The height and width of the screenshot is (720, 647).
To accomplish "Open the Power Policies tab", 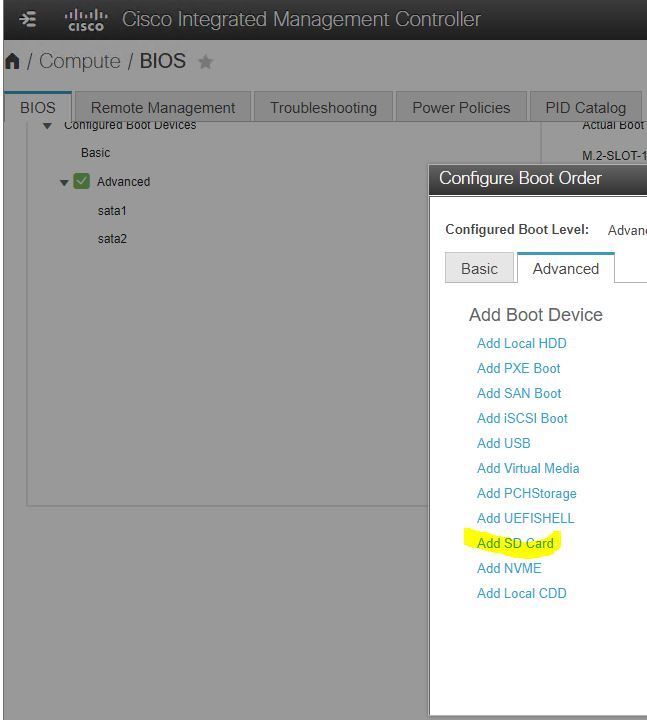I will click(x=461, y=107).
